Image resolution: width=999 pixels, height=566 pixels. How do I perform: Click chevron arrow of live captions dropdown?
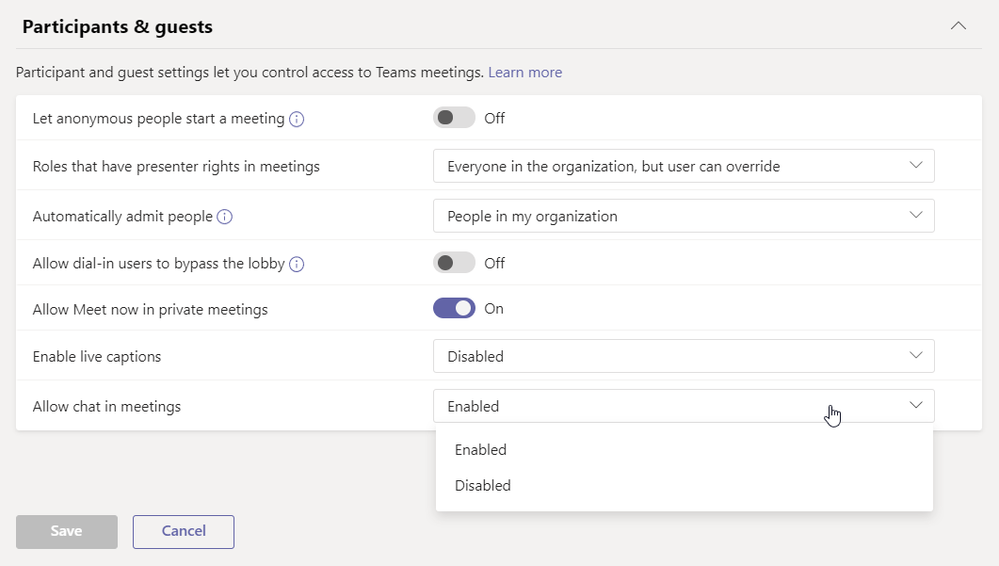916,355
